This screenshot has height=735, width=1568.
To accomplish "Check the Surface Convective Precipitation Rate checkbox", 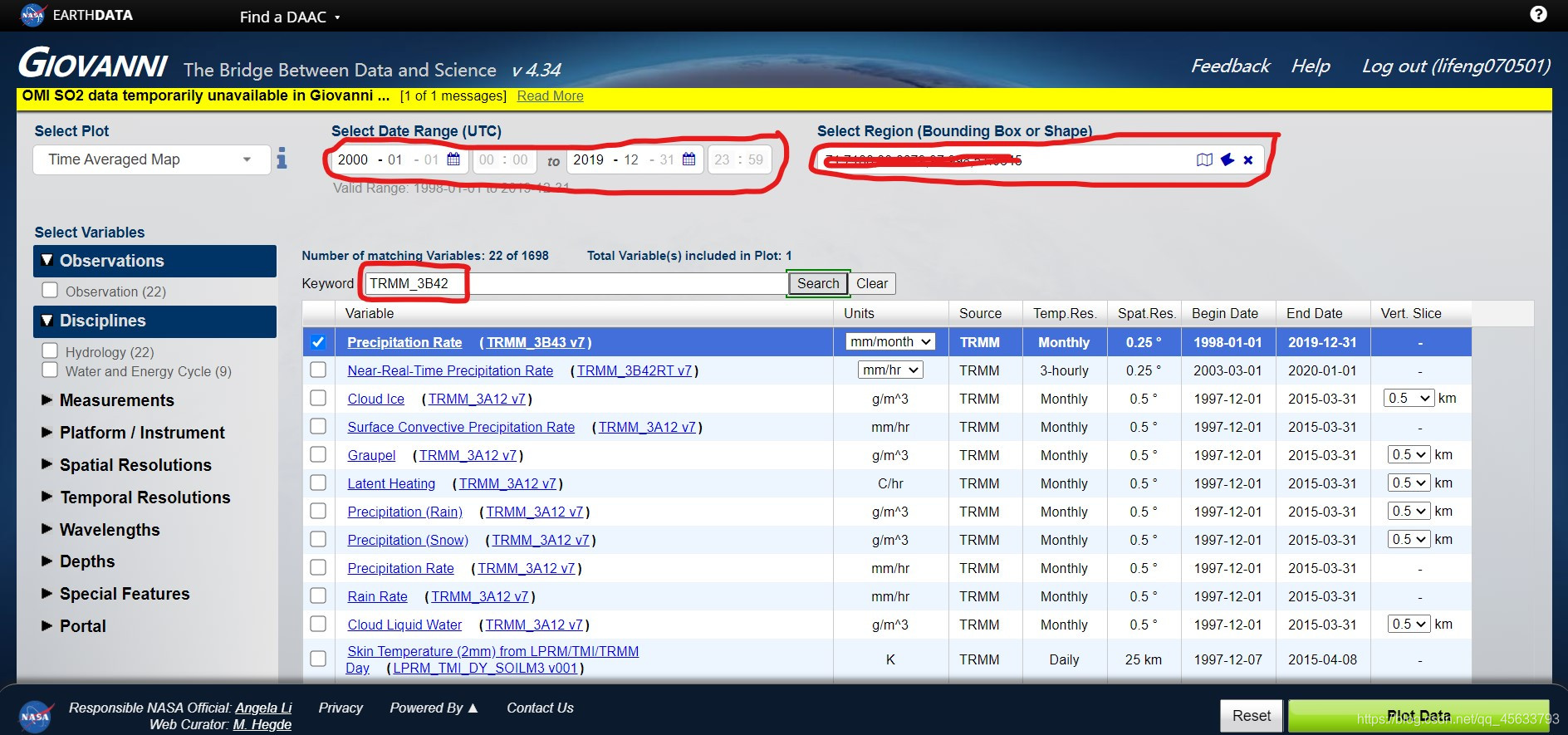I will click(317, 426).
